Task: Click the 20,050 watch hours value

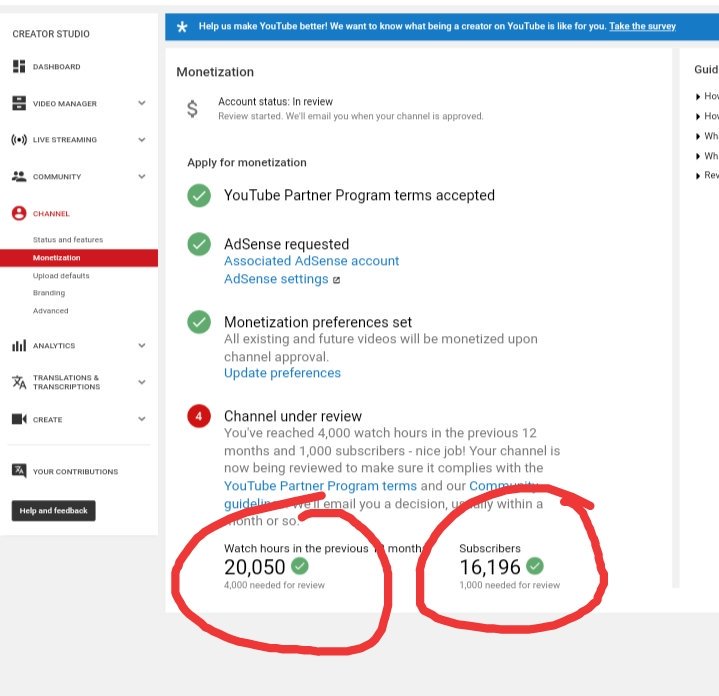Action: 254,567
